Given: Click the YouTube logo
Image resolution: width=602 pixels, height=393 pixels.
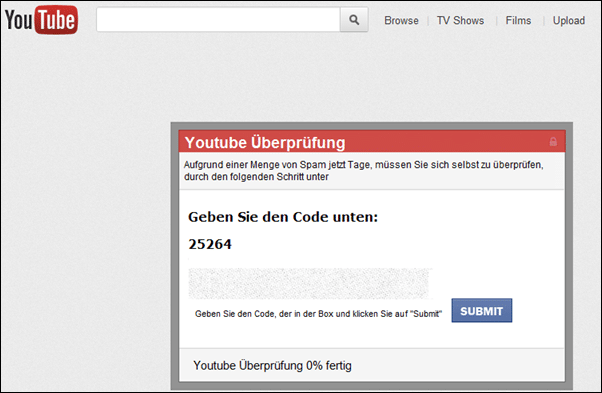Looking at the screenshot, I should pos(41,20).
